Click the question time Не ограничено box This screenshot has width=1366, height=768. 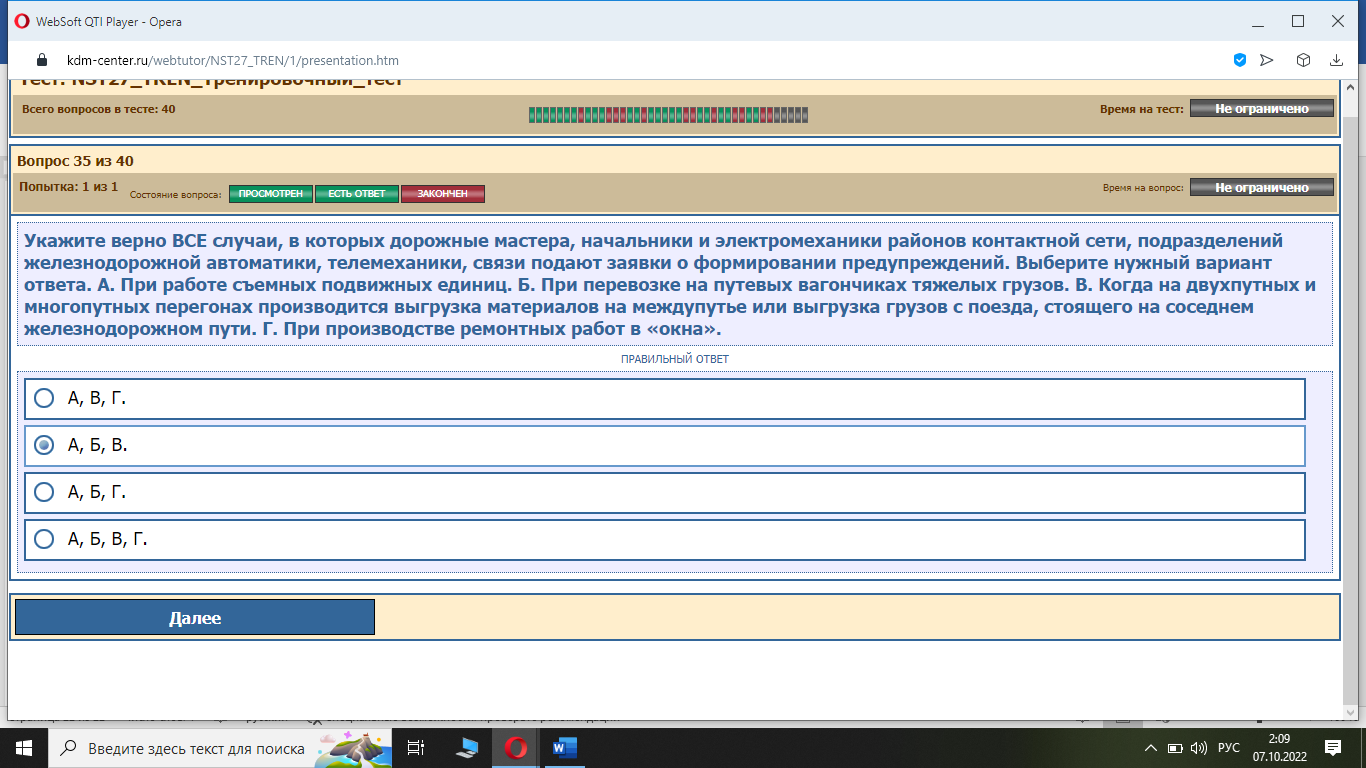coord(1262,187)
